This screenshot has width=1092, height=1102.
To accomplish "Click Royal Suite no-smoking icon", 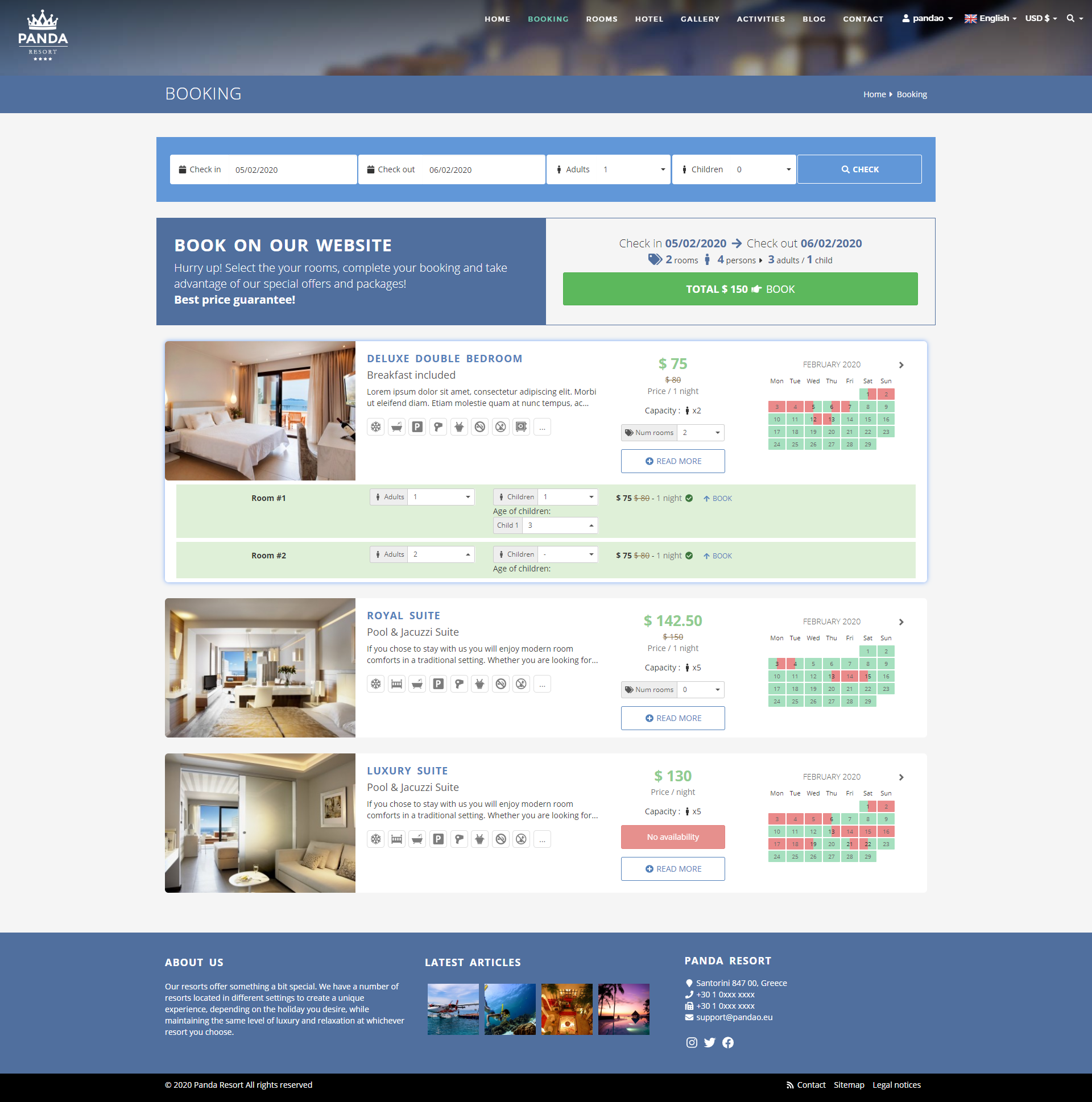I will (500, 683).
